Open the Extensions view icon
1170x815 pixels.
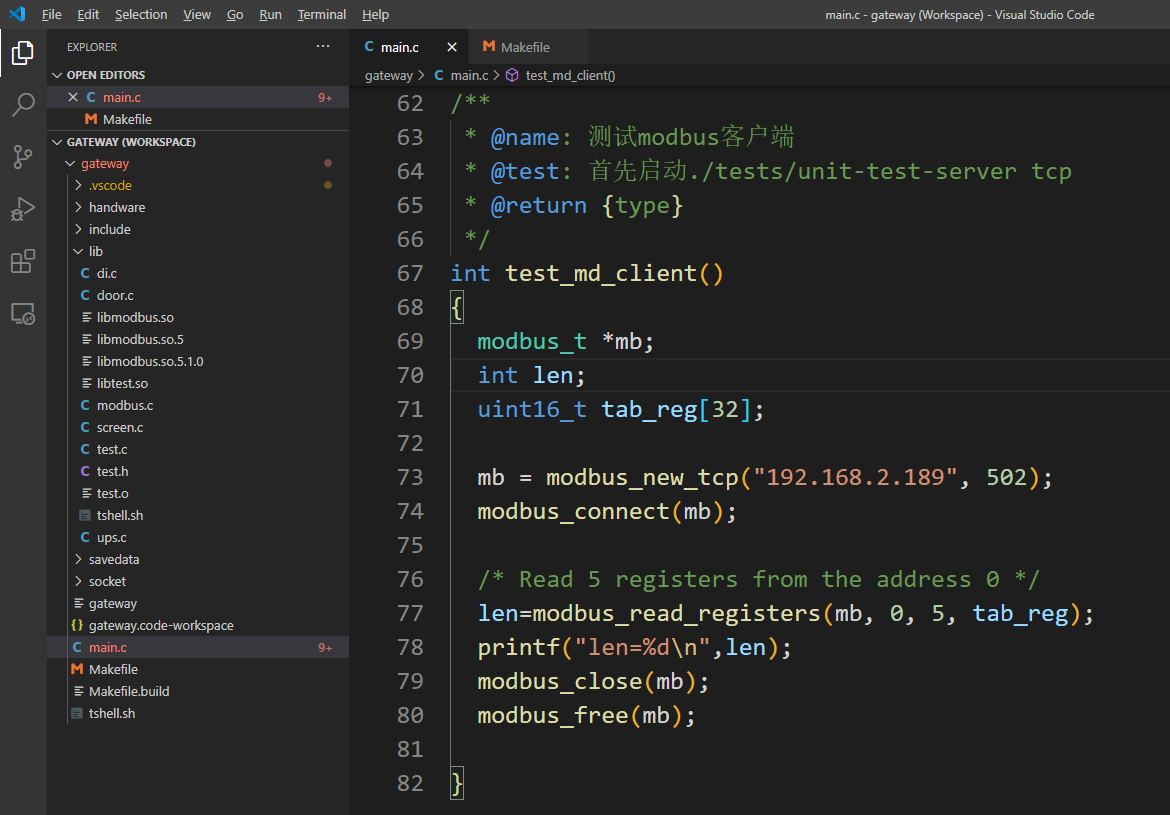(x=23, y=262)
